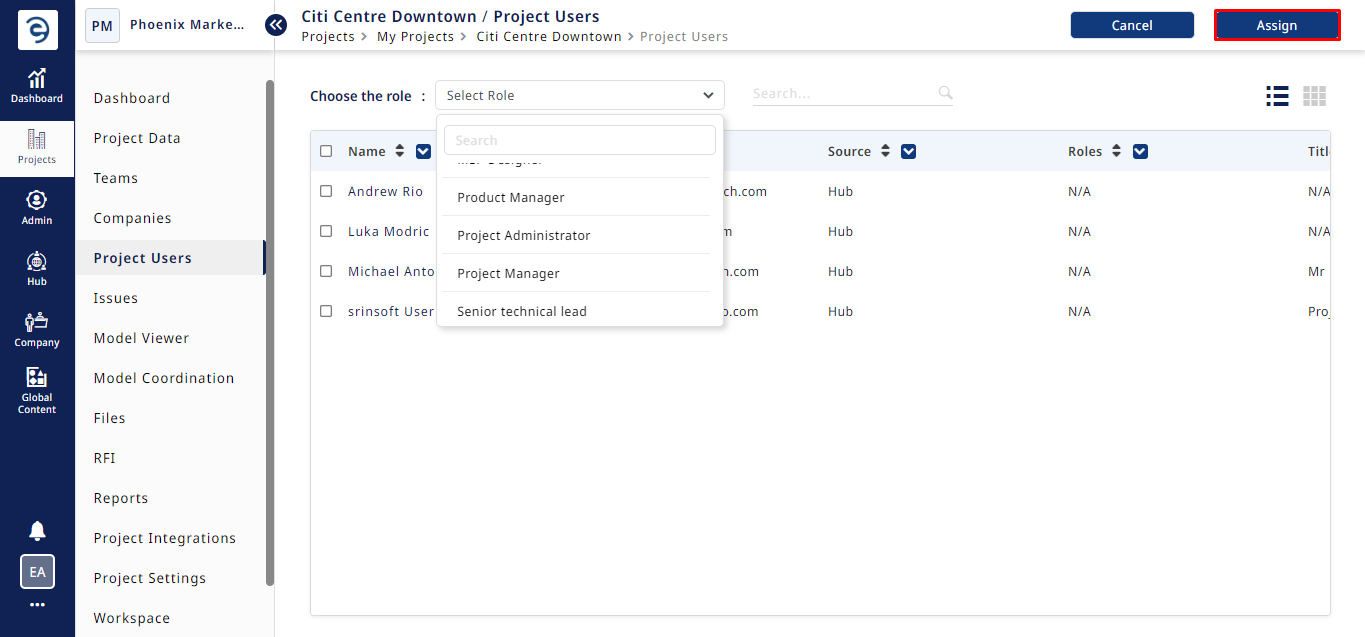Sort by Roles column arrows
Viewport: 1365px width, 637px height.
[x=1115, y=151]
